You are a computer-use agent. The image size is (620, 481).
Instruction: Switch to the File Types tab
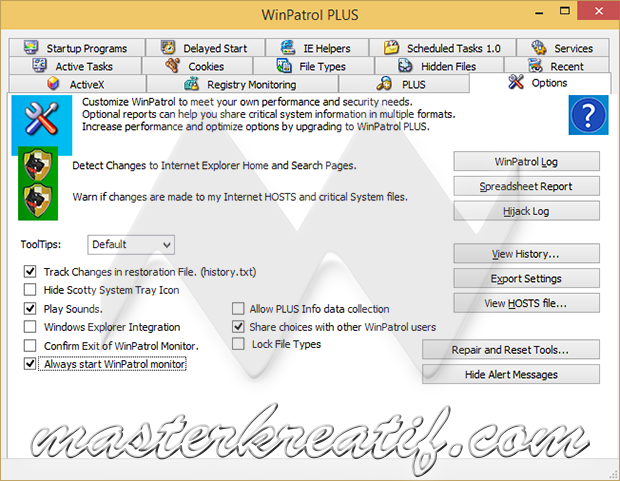tap(314, 66)
